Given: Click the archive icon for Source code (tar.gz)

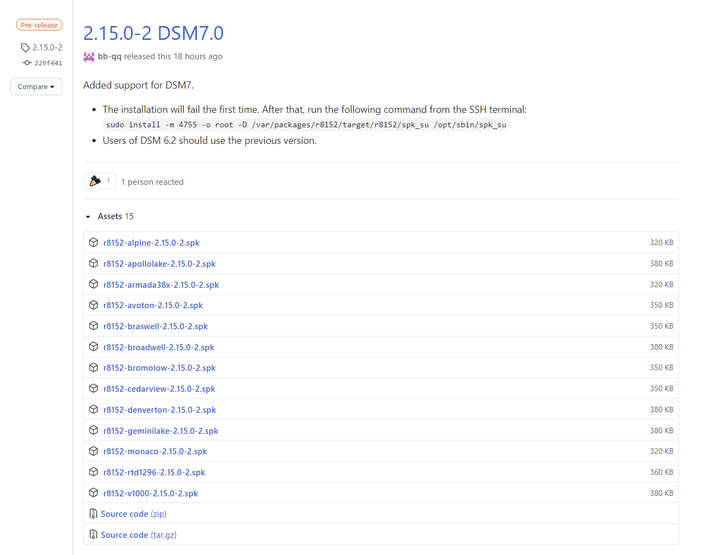Looking at the screenshot, I should [93, 535].
